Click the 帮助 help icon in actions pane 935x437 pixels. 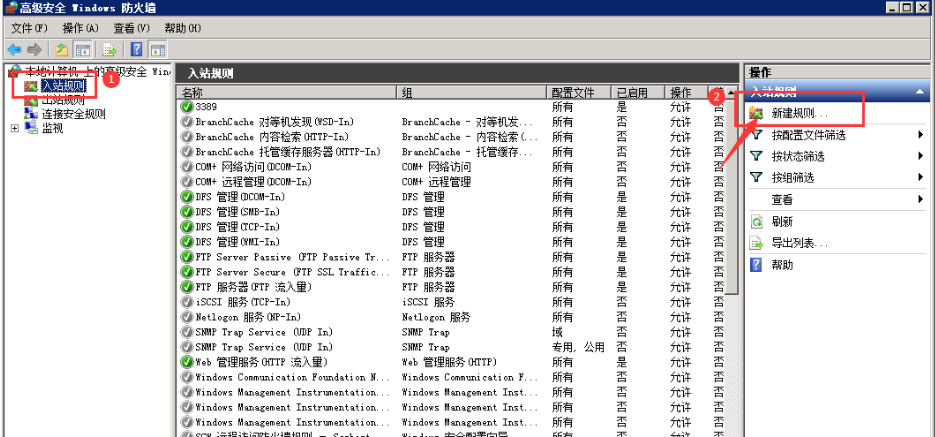[756, 265]
